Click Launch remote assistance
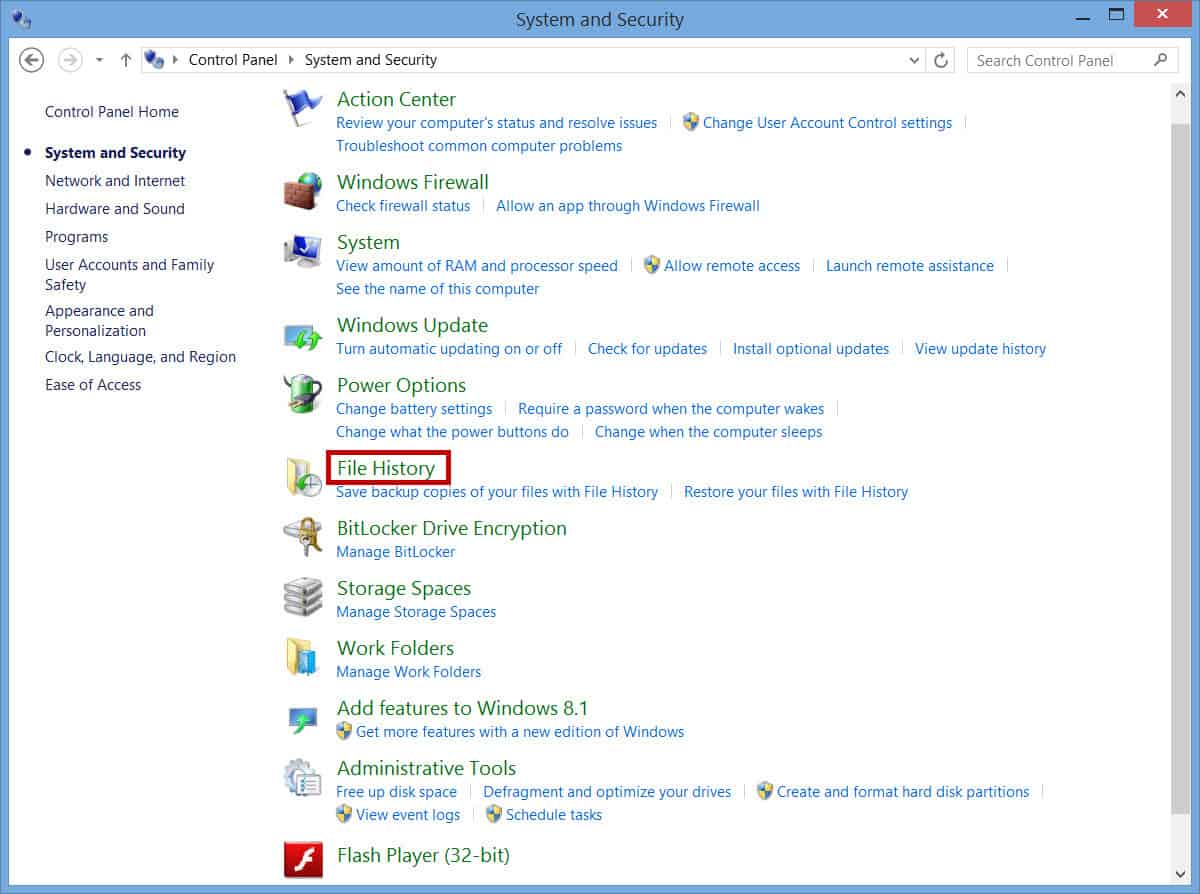Viewport: 1200px width, 894px height. 910,266
